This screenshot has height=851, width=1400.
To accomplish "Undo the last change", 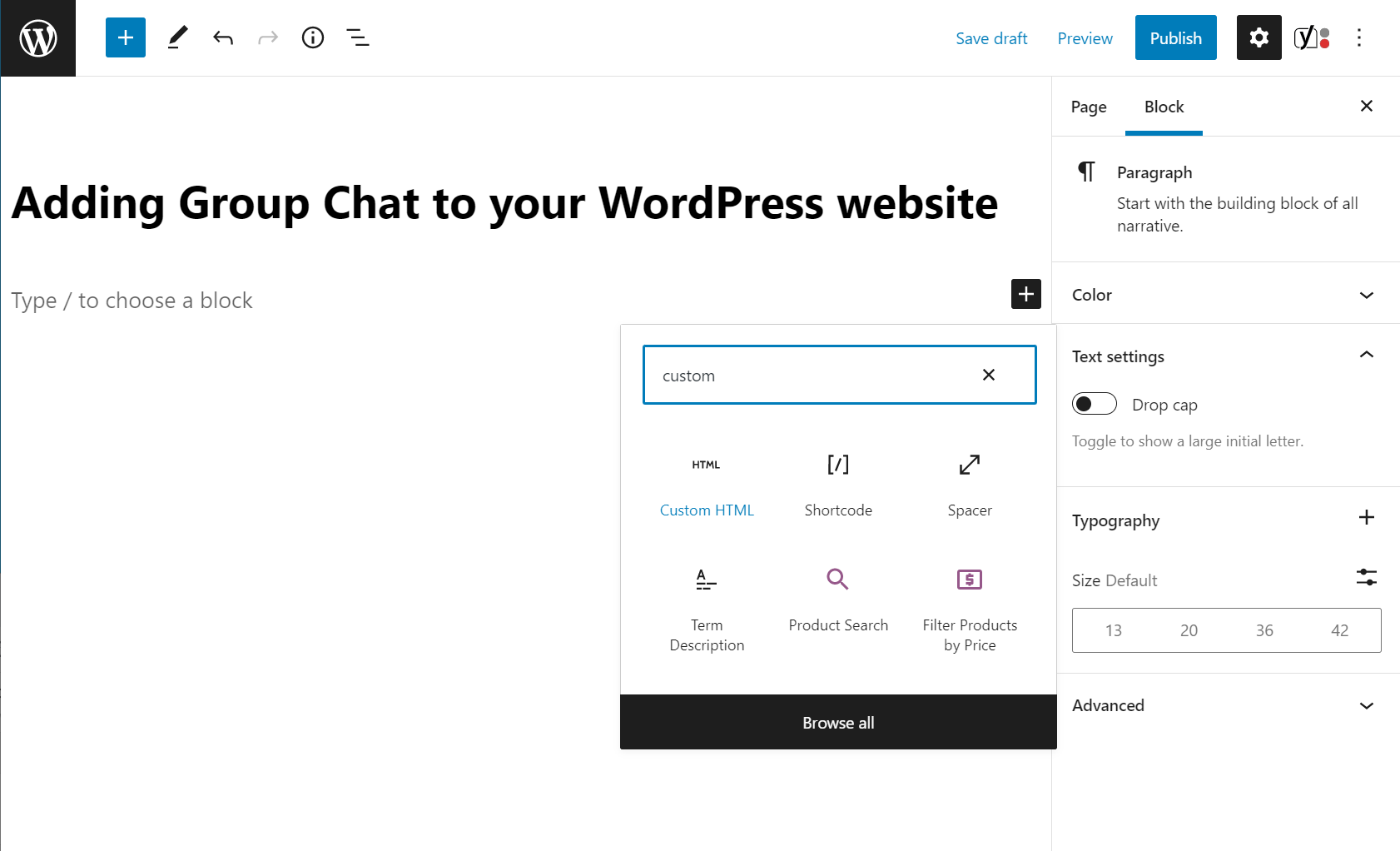I will 222,37.
